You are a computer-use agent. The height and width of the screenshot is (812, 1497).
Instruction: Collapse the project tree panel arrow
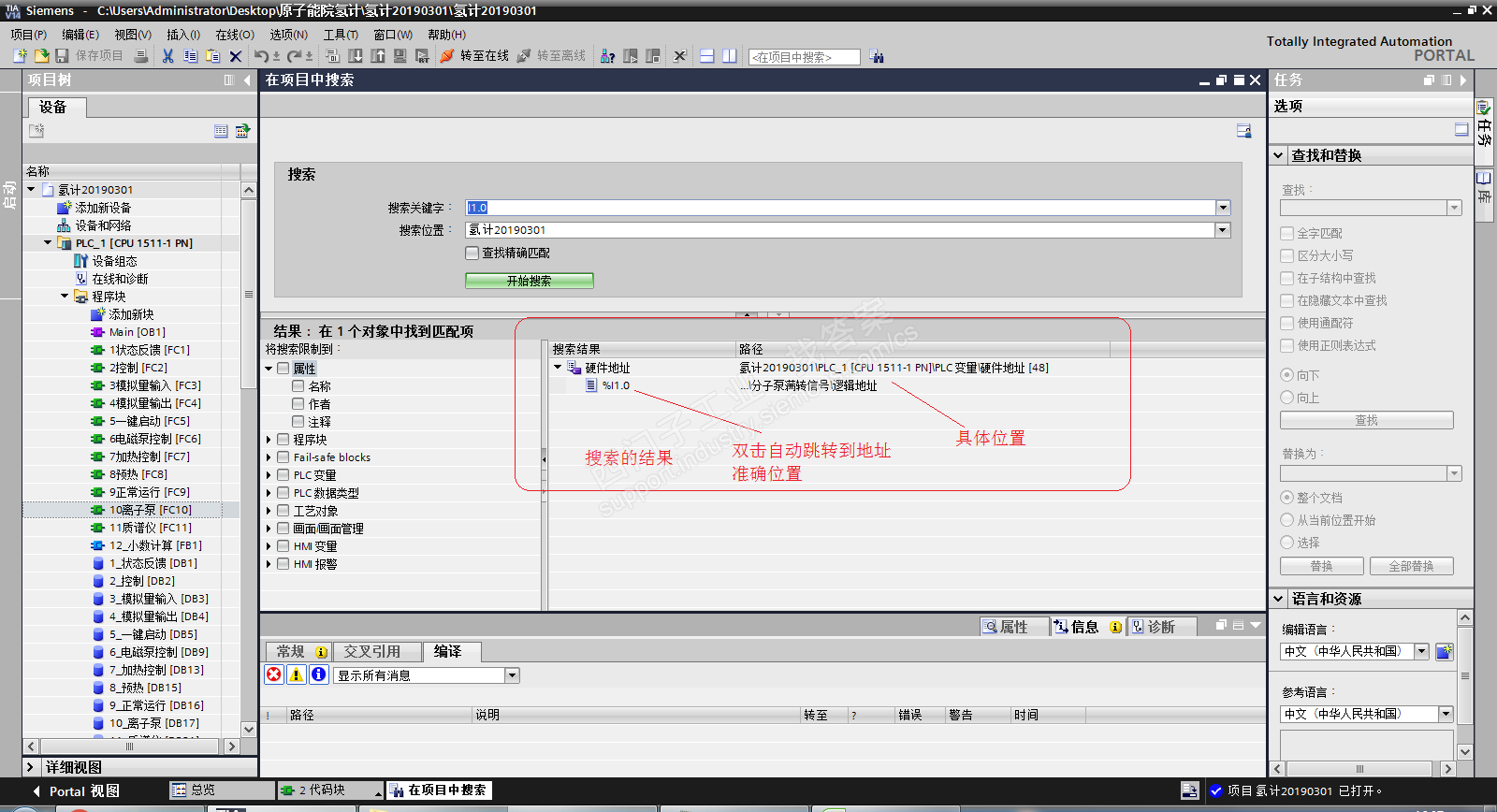(x=247, y=80)
